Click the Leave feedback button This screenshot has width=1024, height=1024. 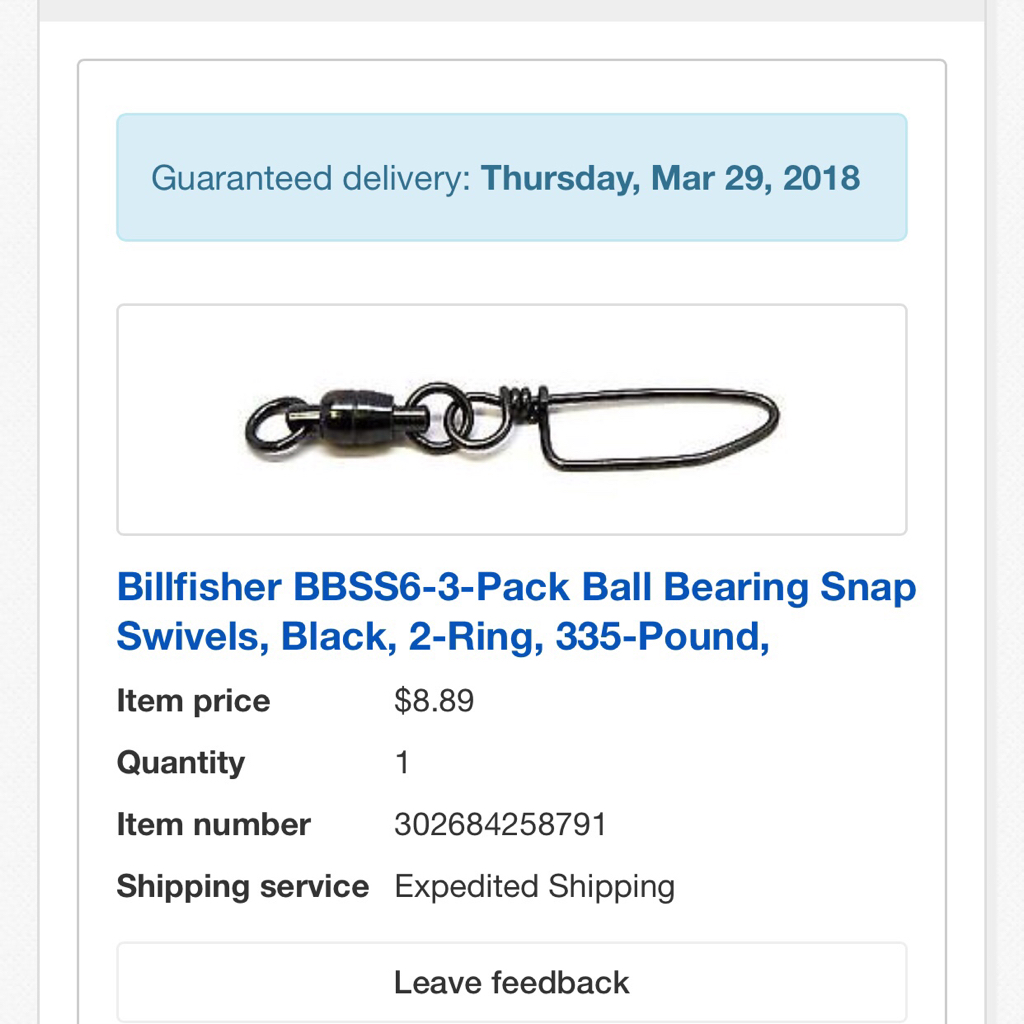point(511,982)
